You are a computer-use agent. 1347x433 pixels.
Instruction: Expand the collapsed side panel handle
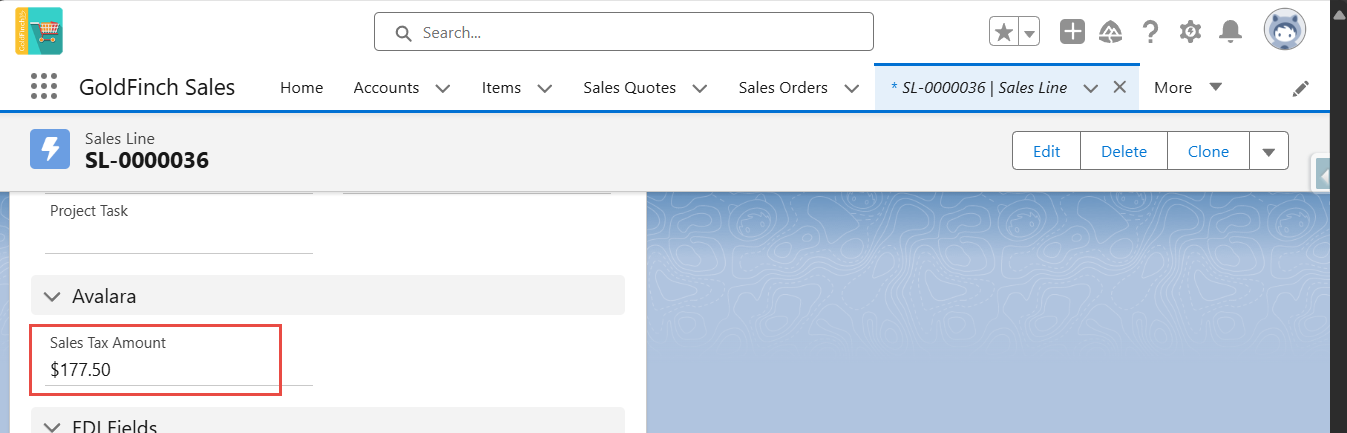coord(1322,174)
